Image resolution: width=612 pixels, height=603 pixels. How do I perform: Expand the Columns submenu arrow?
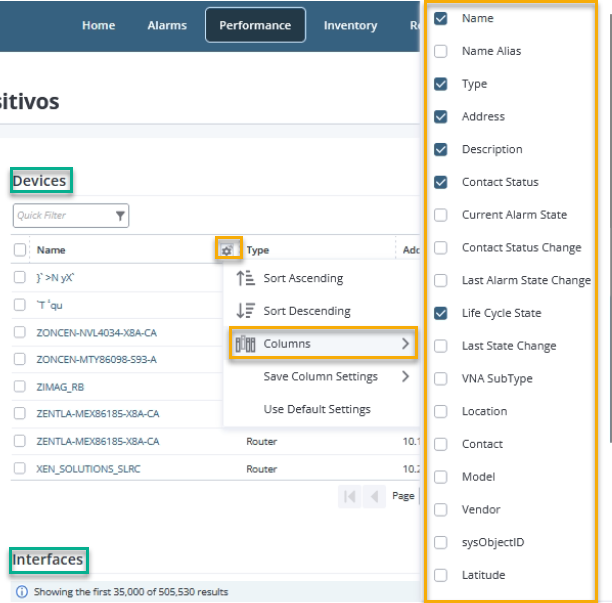[406, 344]
